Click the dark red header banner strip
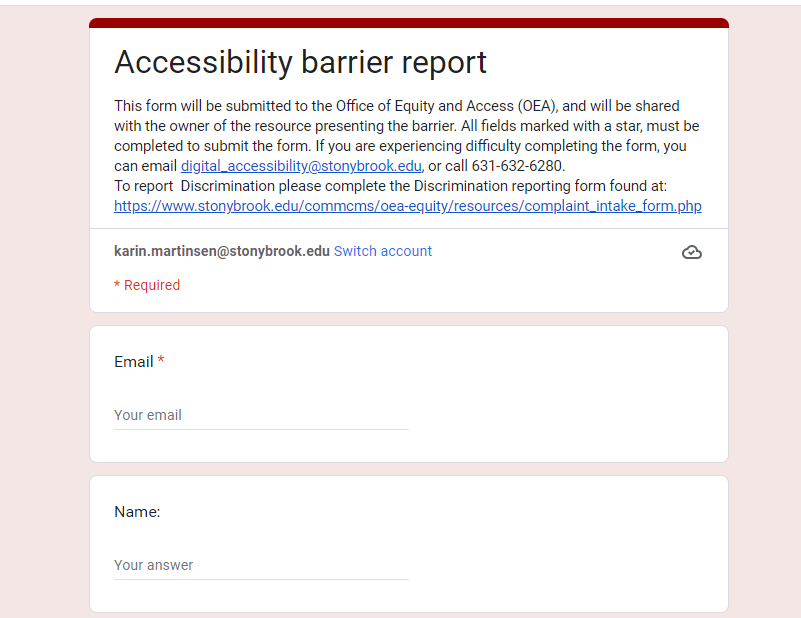Image resolution: width=801 pixels, height=618 pixels. 408,19
